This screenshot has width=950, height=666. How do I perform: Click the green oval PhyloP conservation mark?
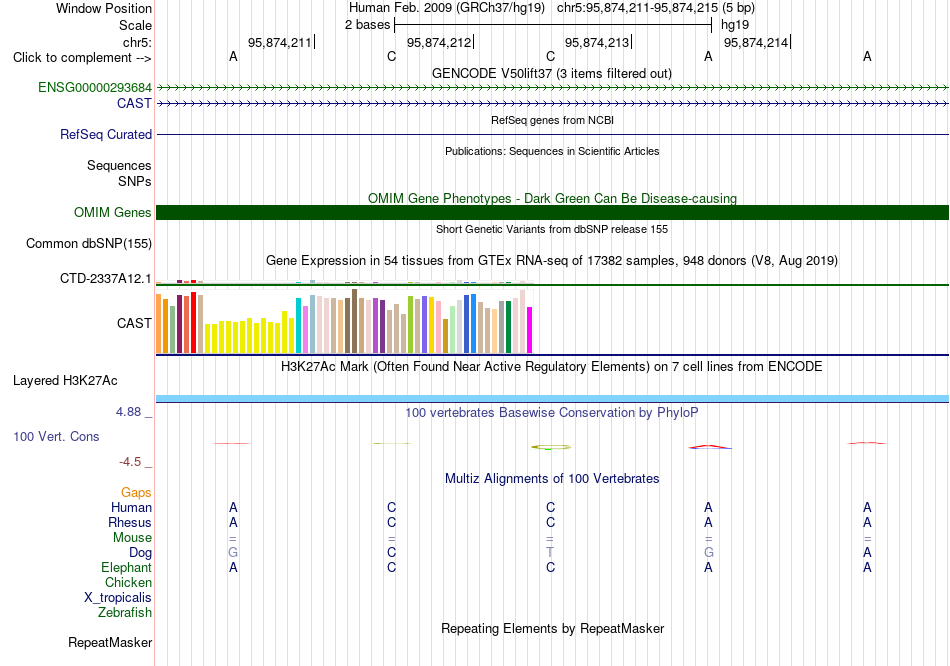551,447
